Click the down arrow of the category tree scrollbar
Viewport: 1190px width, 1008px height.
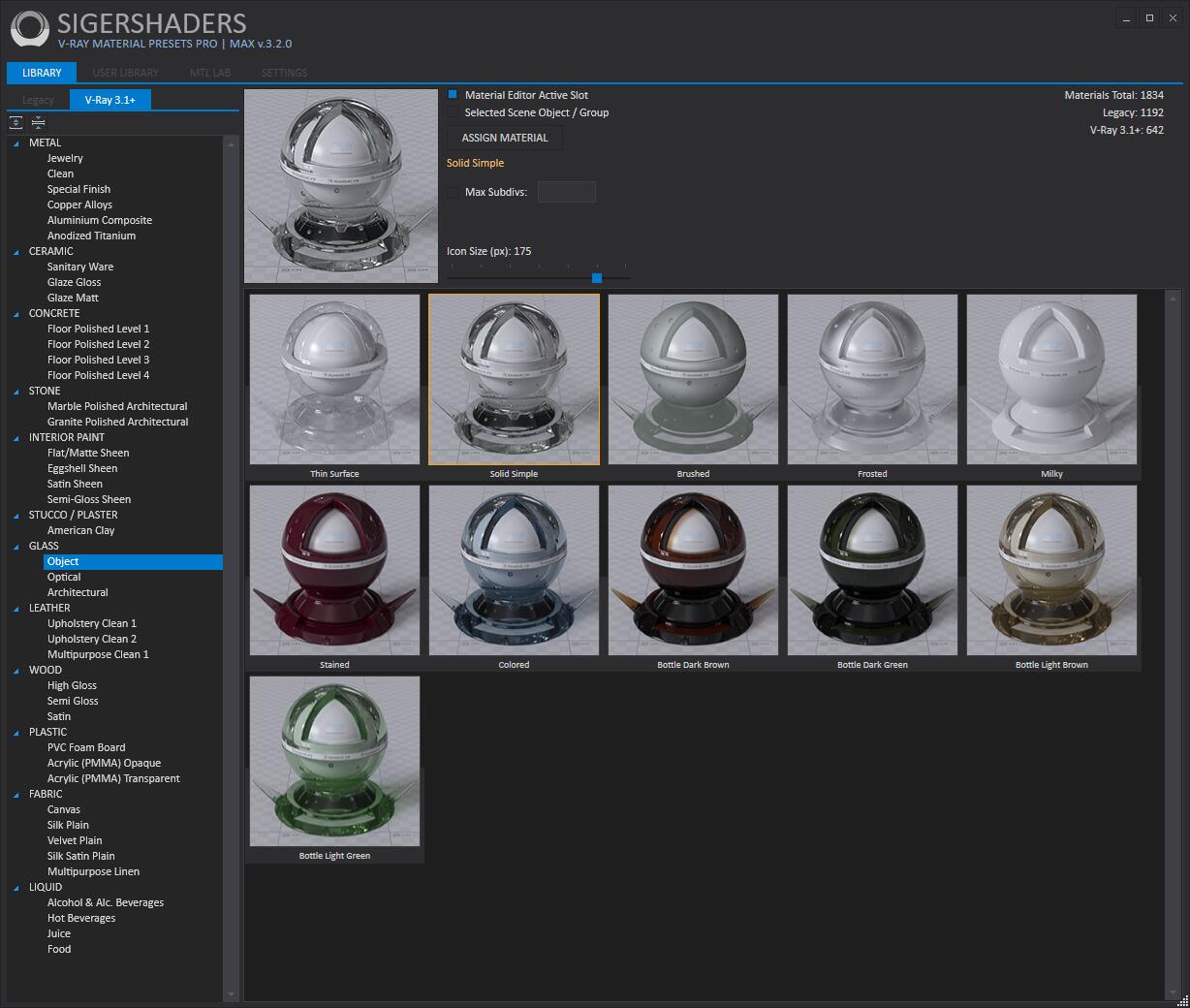[x=231, y=994]
